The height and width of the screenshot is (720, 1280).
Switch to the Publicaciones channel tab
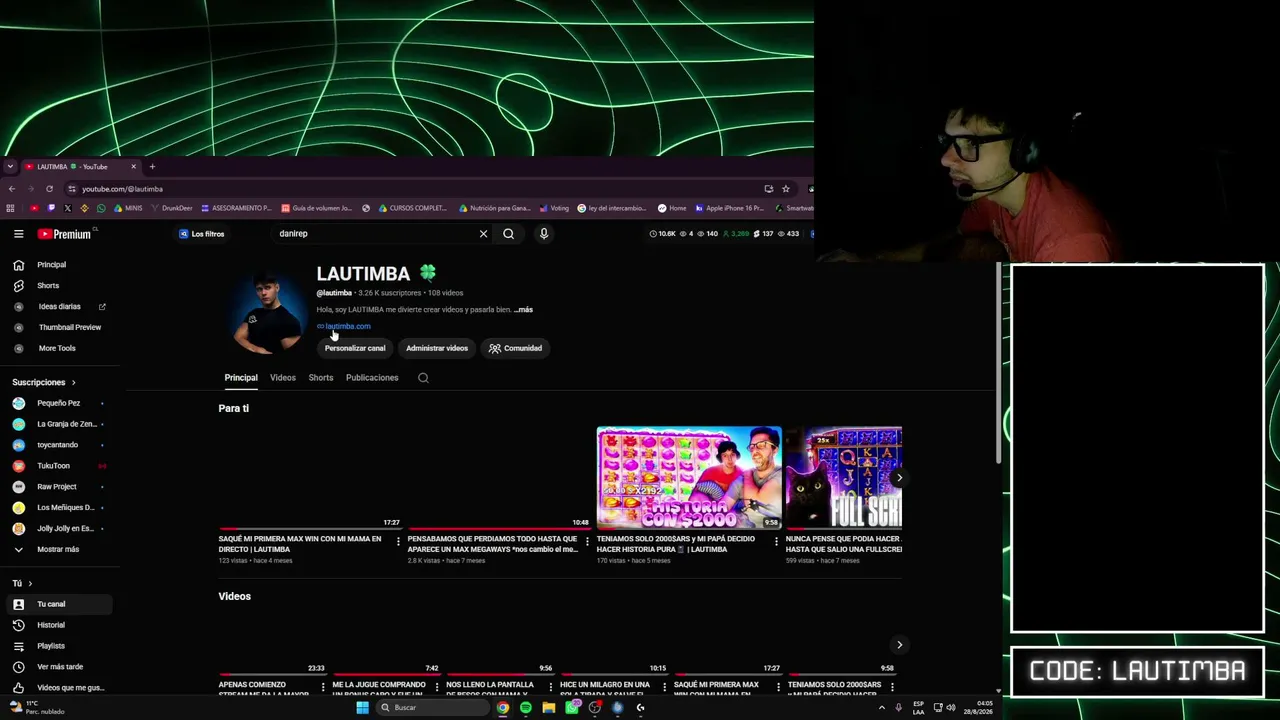(x=372, y=378)
